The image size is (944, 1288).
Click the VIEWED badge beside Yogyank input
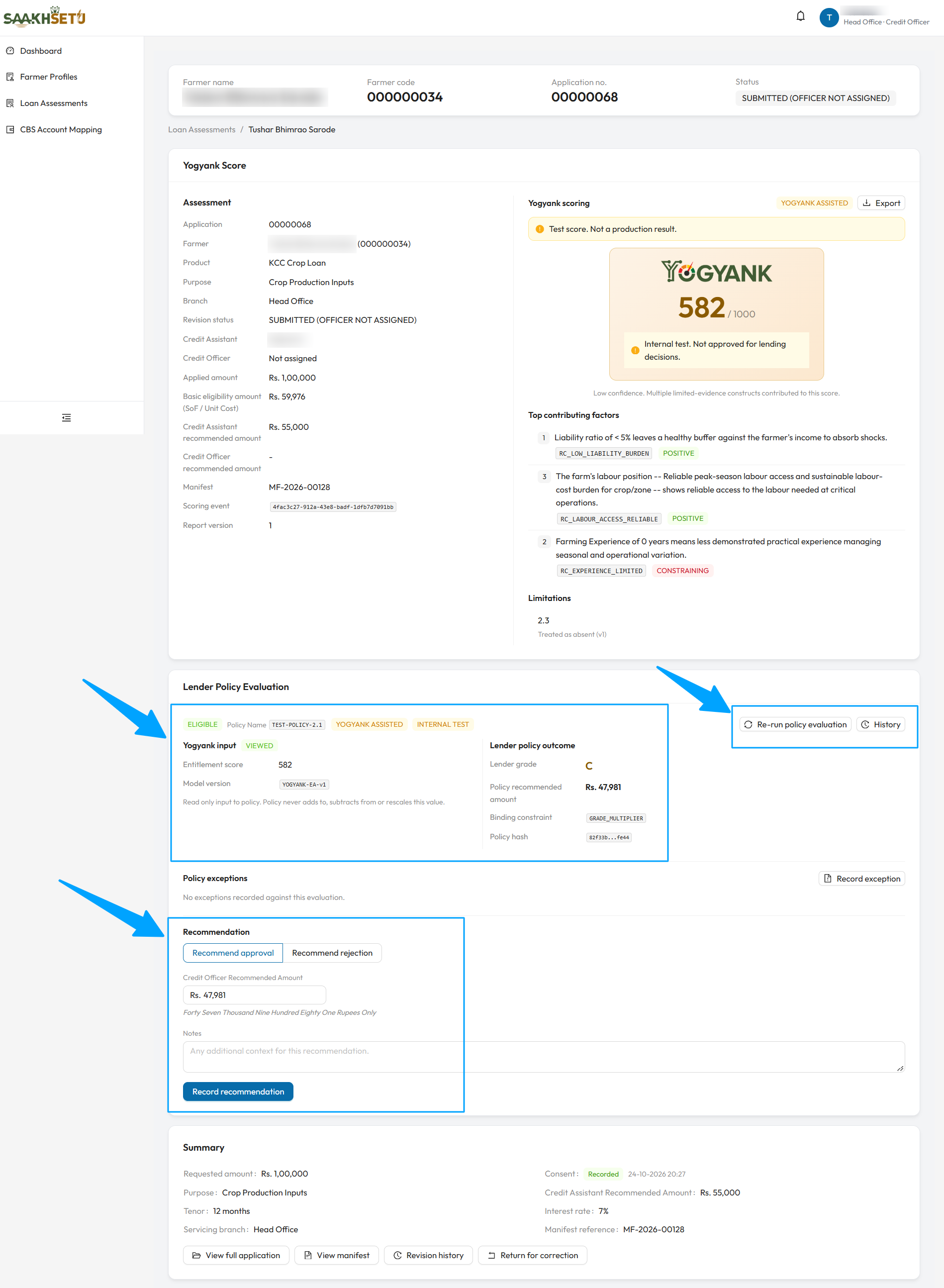(x=259, y=746)
